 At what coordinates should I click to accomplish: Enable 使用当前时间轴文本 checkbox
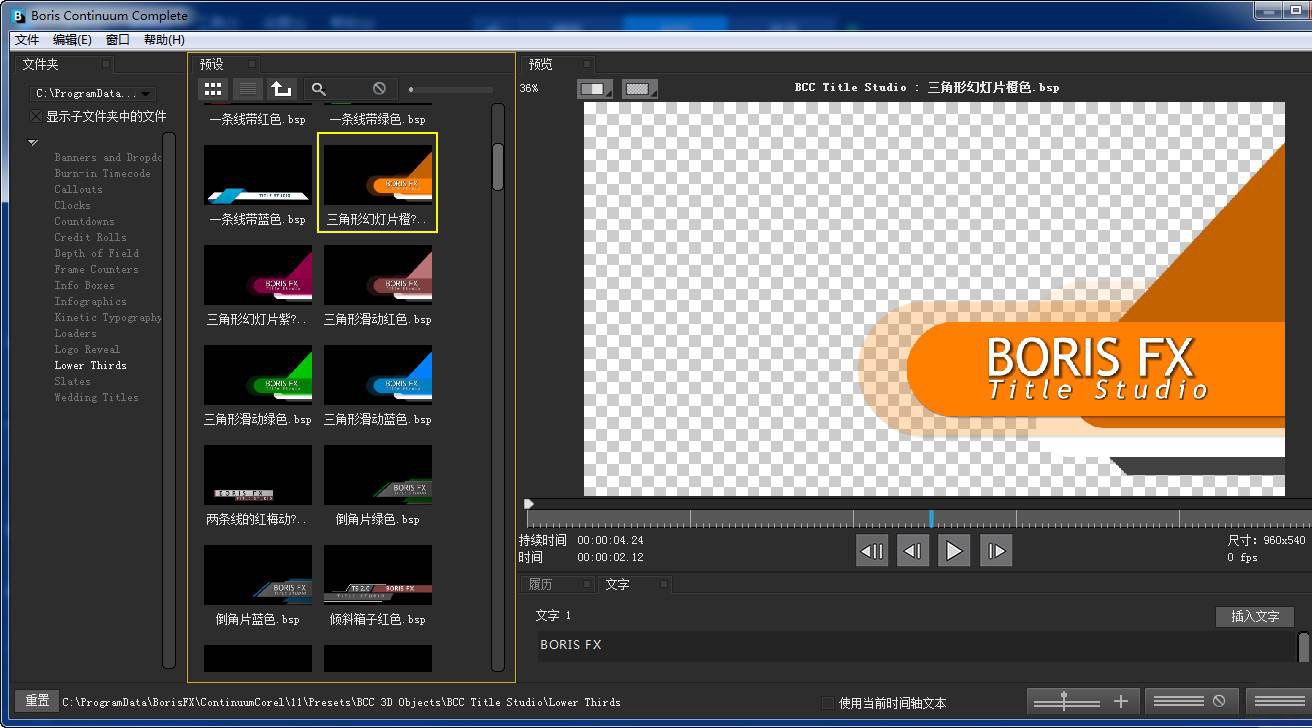coord(827,703)
